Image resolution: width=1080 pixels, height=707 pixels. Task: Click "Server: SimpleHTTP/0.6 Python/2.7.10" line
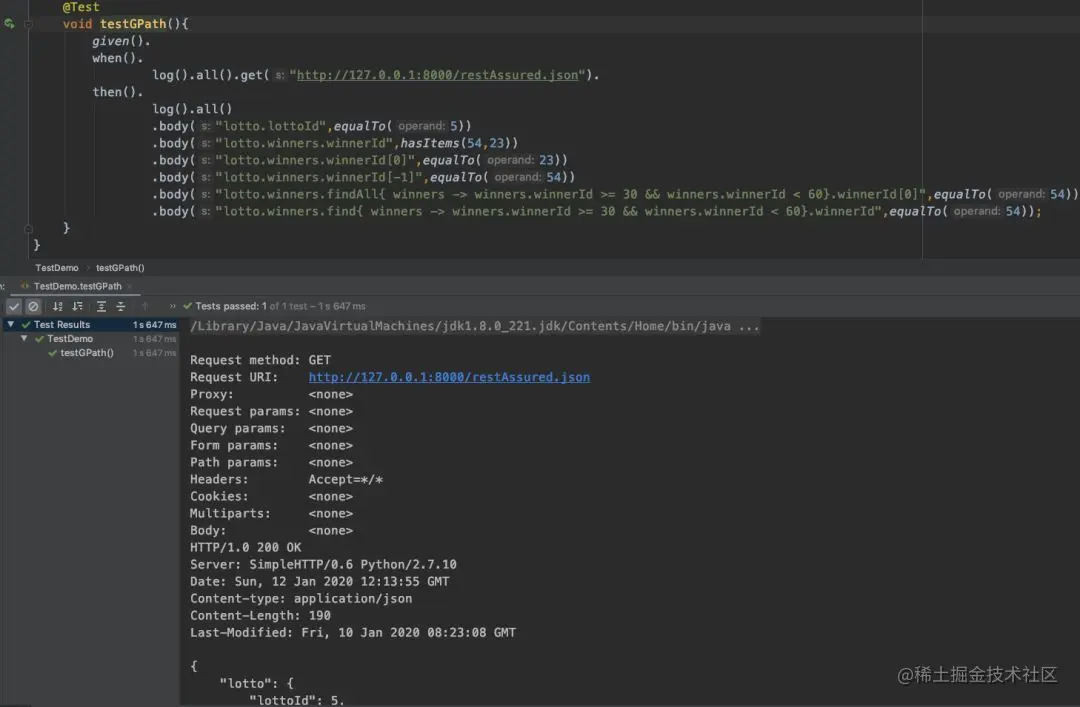pos(323,564)
